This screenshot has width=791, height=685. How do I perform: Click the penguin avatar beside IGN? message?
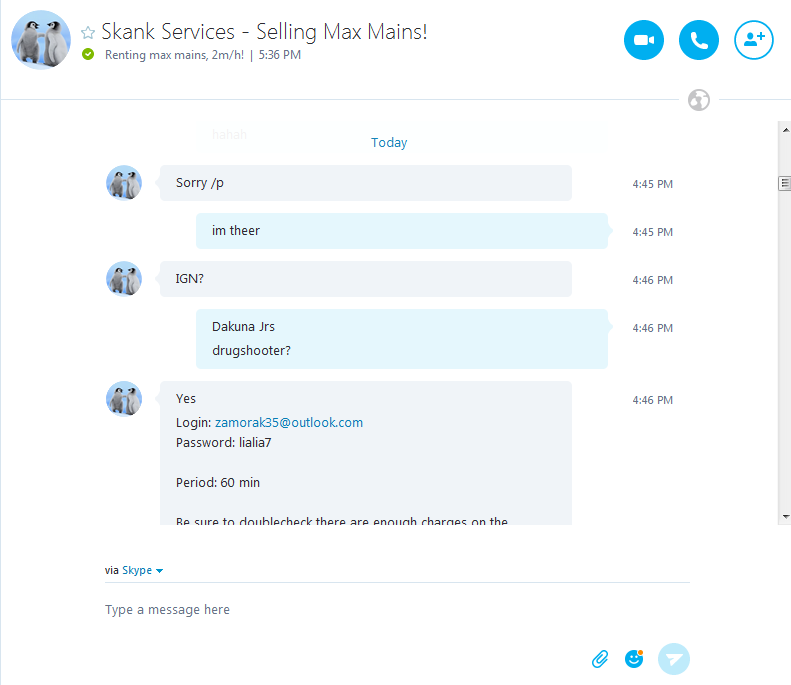(124, 279)
